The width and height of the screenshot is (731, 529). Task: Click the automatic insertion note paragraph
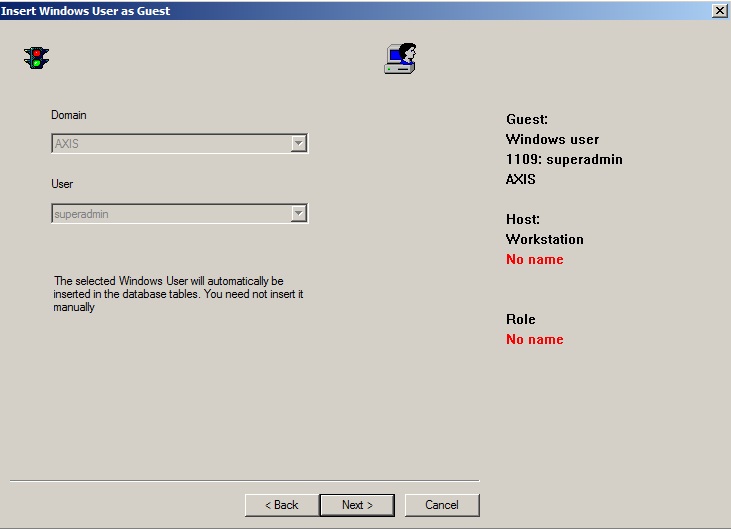pos(178,294)
